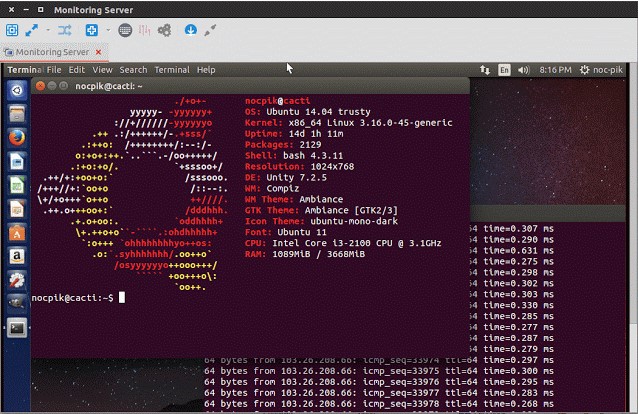Click the network indicator arrows icon

pyautogui.click(x=484, y=70)
